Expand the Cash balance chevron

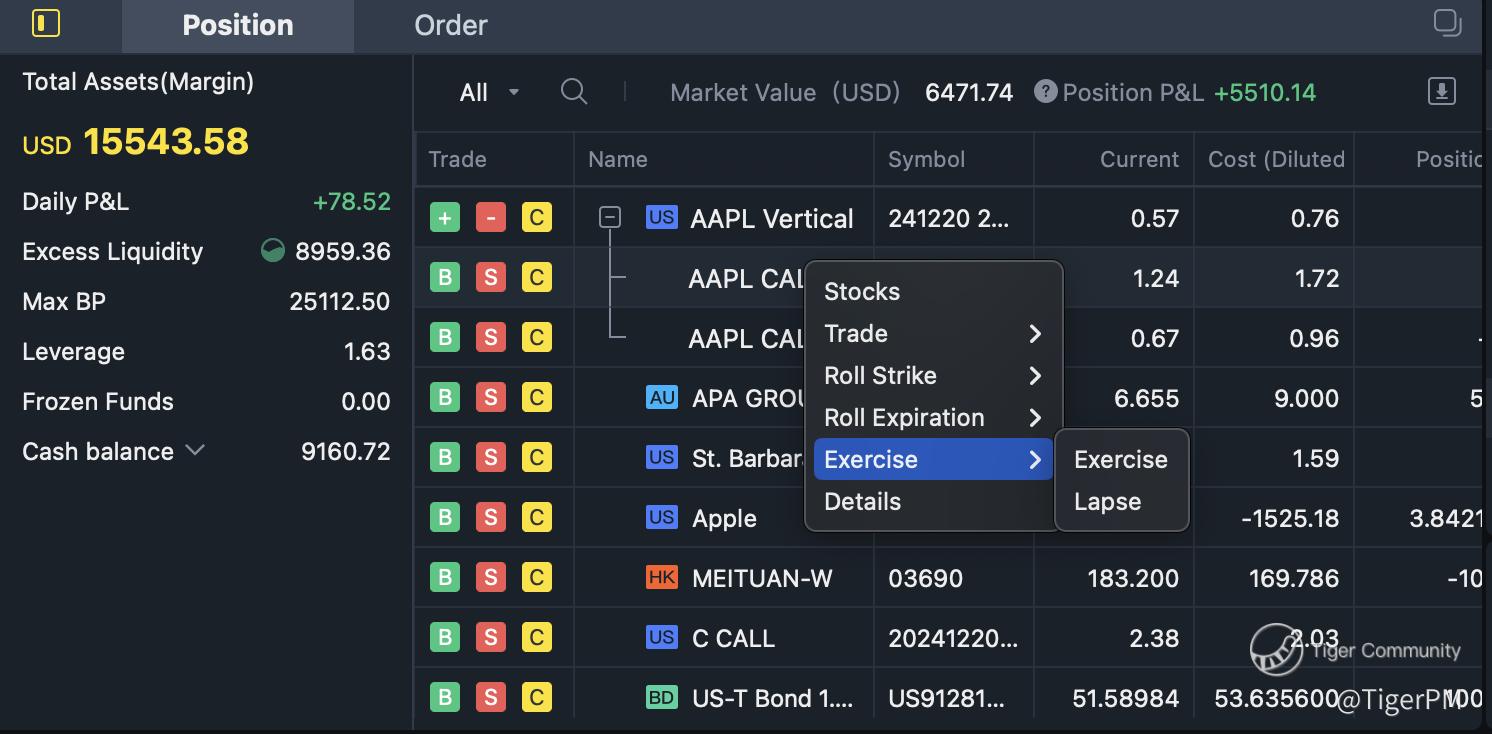[195, 451]
